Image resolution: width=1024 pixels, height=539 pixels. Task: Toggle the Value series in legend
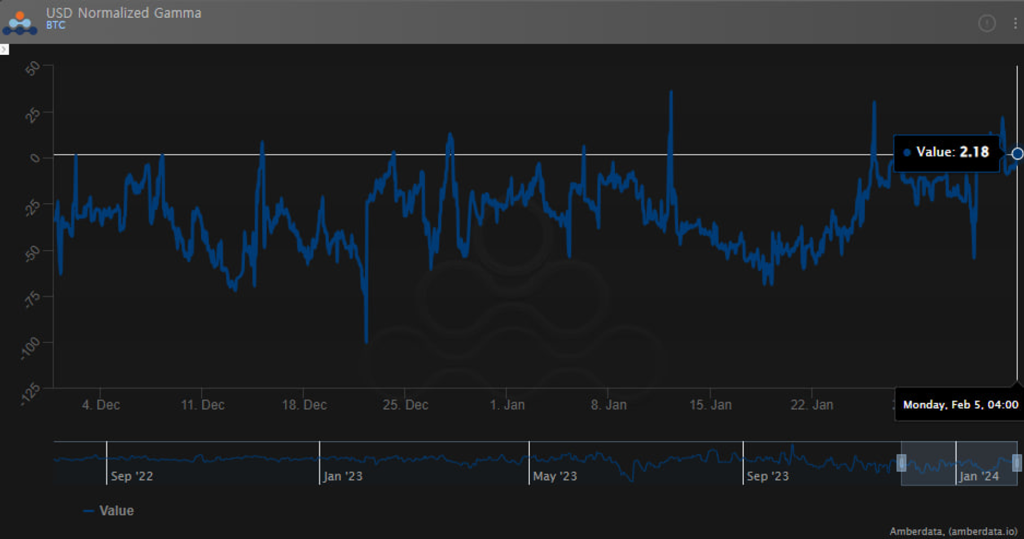[108, 510]
